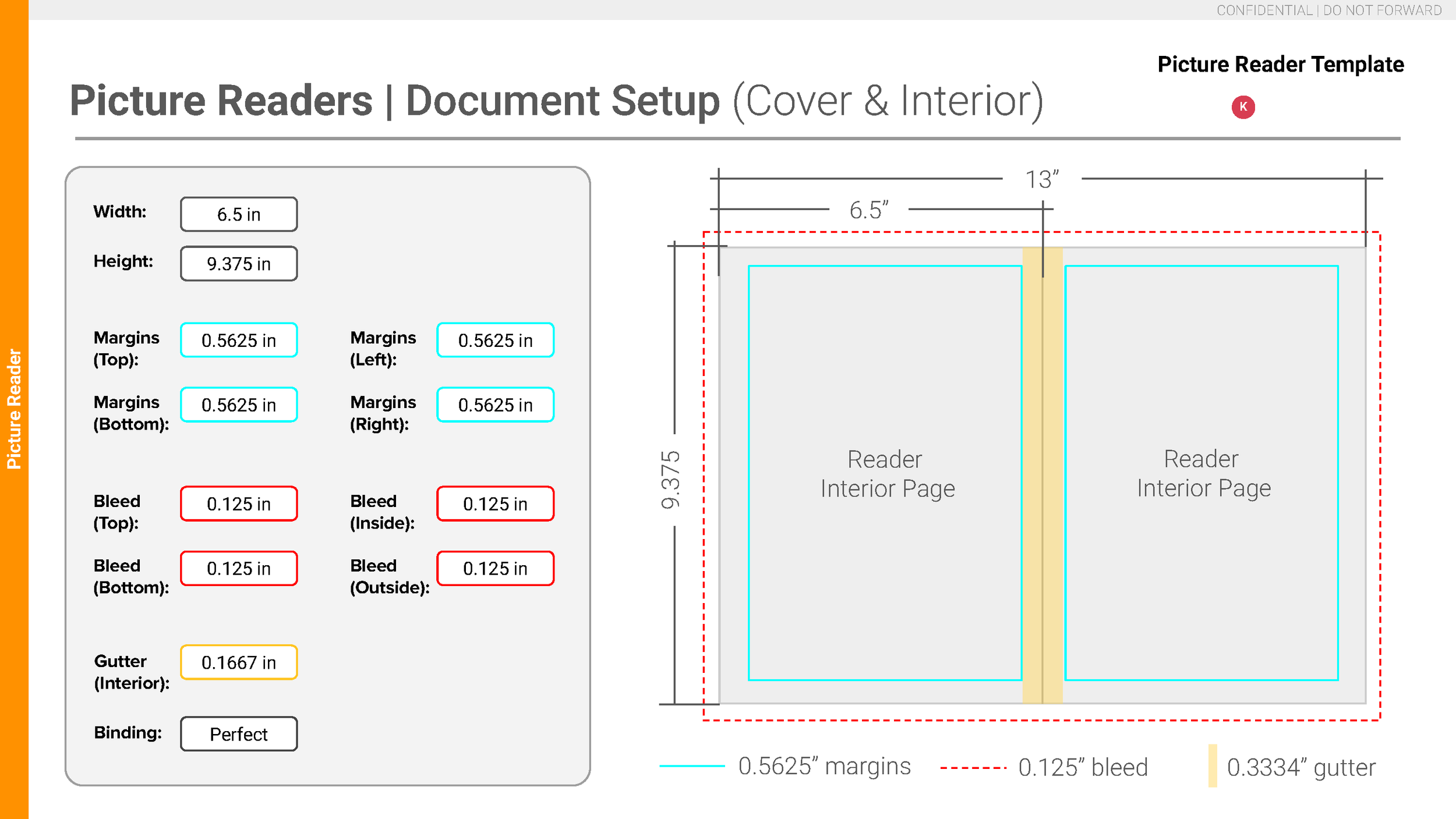This screenshot has height=819, width=1456.
Task: Click the Binding: label
Action: click(128, 732)
